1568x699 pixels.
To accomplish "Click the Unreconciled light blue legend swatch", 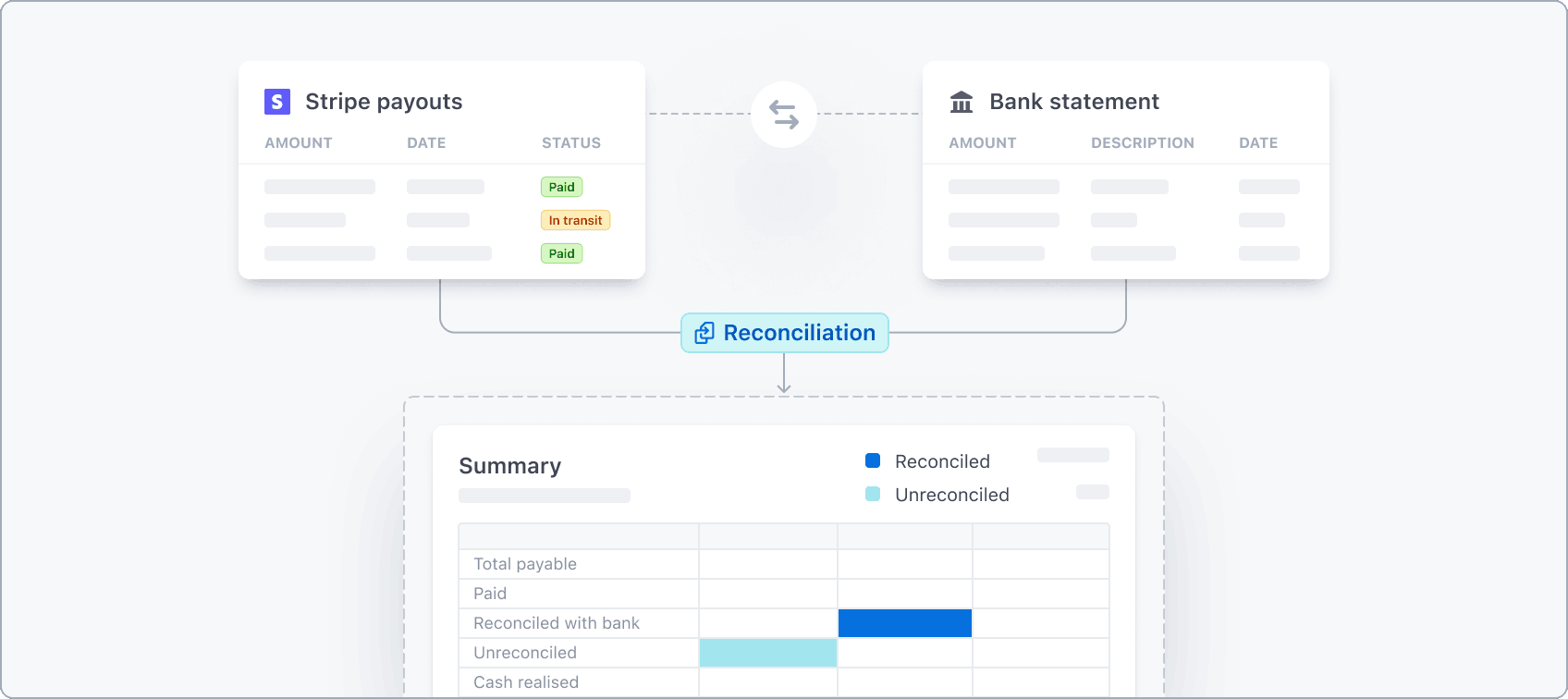I will 873,494.
